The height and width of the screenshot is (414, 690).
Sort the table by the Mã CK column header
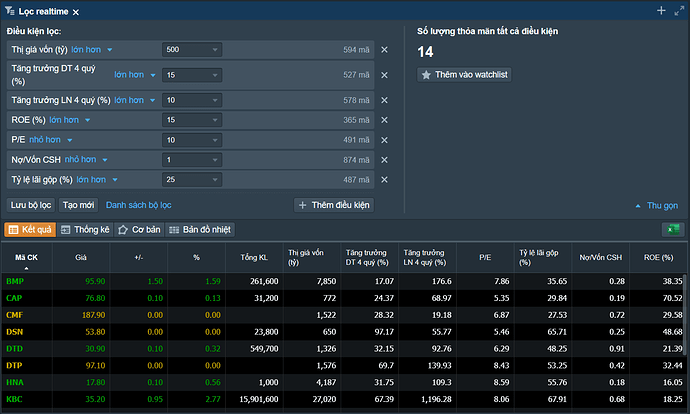[x=26, y=257]
